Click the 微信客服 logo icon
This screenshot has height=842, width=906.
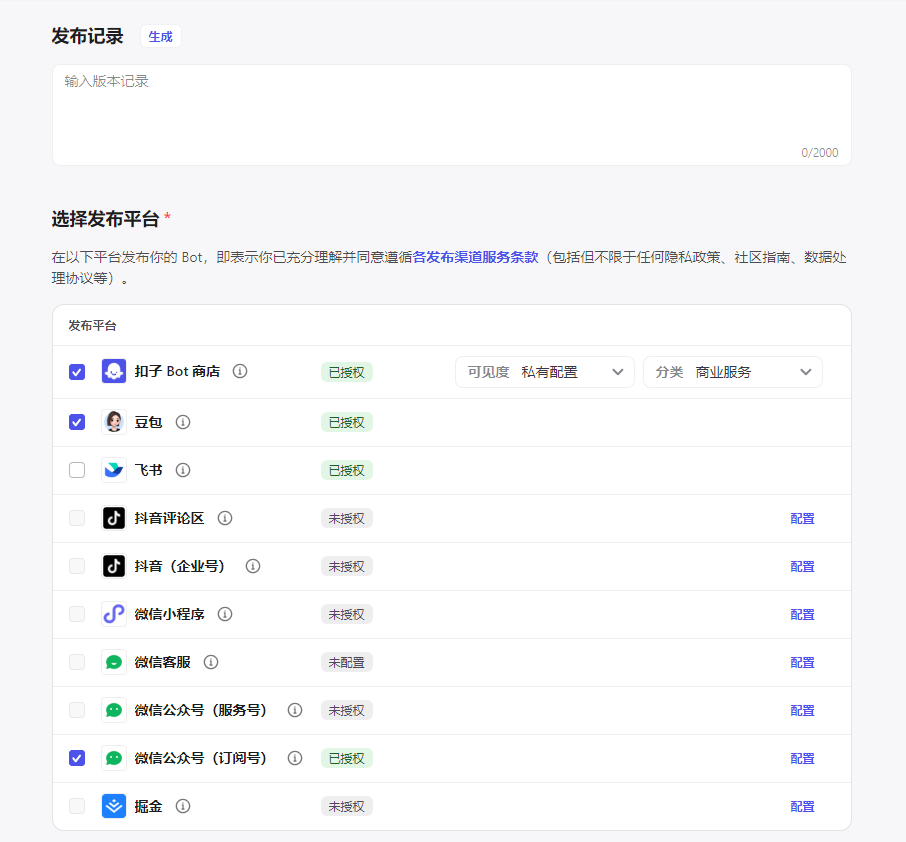(x=114, y=662)
